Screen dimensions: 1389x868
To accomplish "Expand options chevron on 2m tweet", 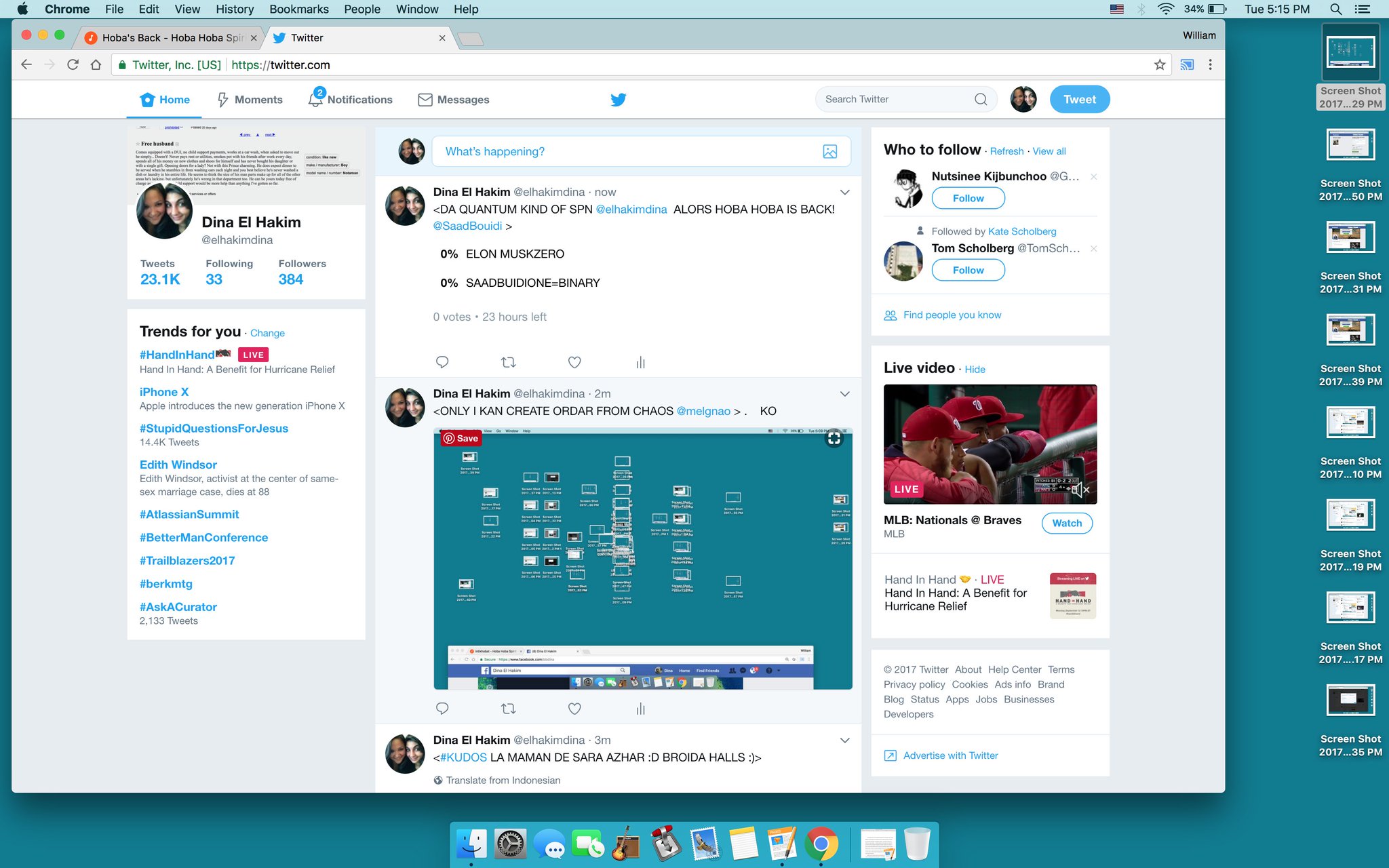I will (x=845, y=394).
